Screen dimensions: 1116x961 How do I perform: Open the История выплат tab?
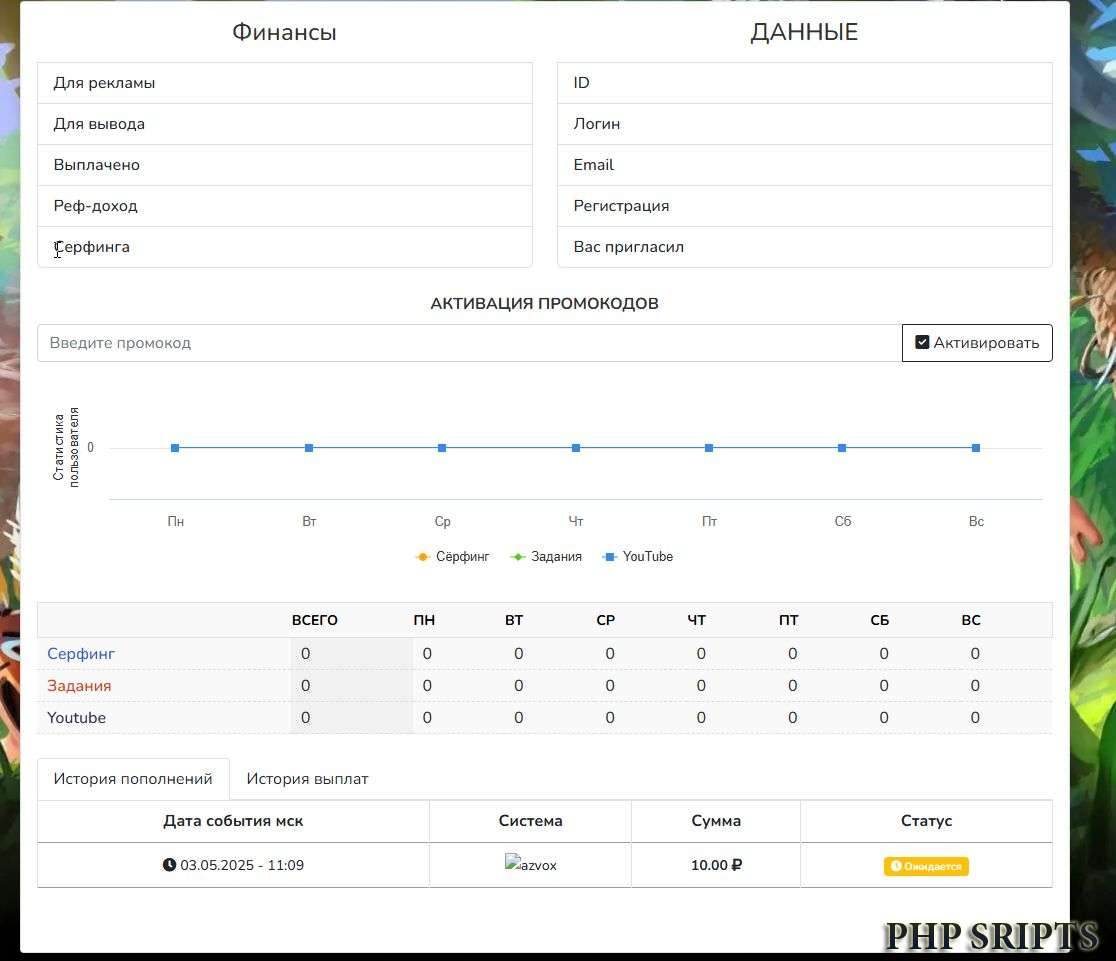[307, 777]
